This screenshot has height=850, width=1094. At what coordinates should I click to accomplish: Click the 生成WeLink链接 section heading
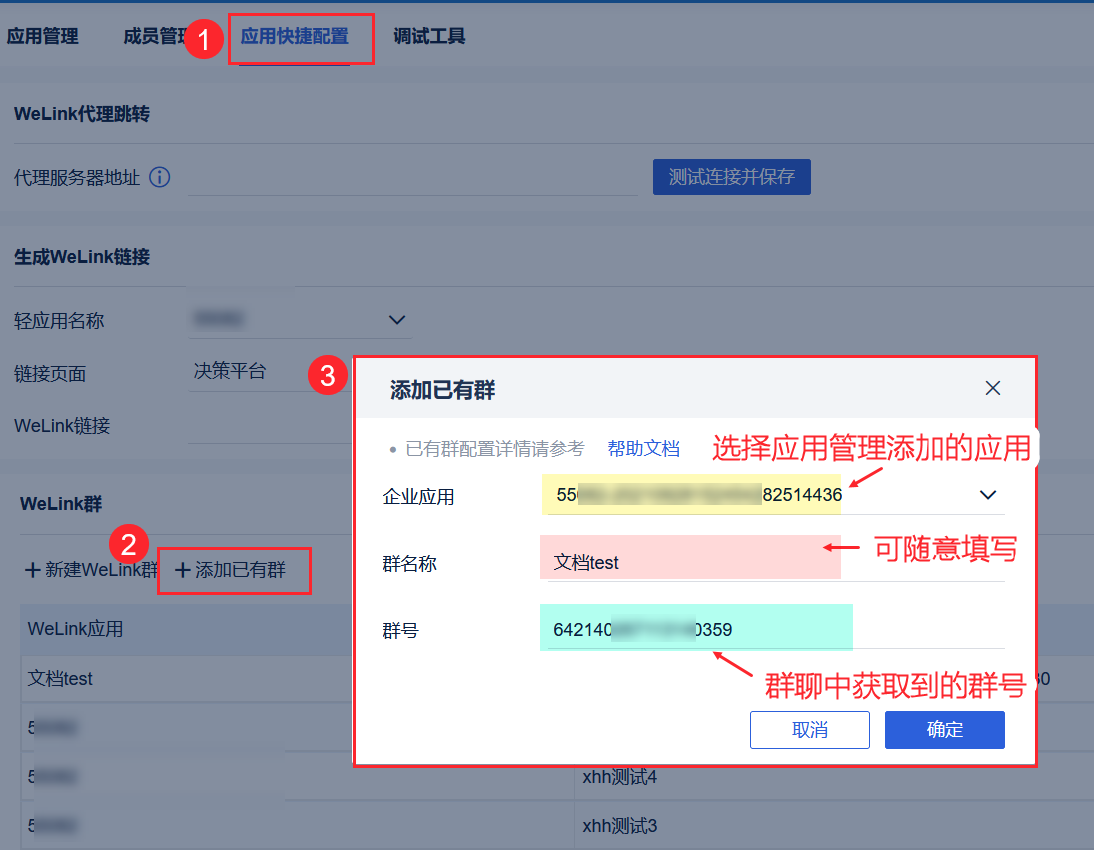coord(82,257)
